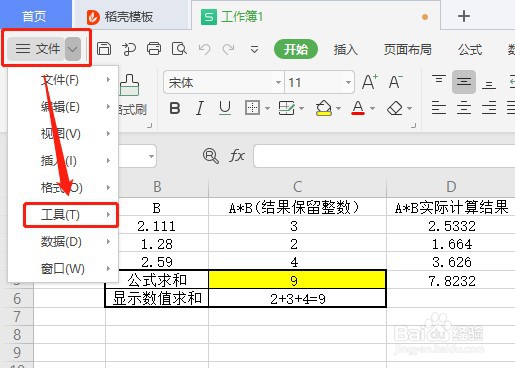Viewport: 515px width, 368px height.
Task: Click the fx Insert Function icon
Action: pos(237,156)
